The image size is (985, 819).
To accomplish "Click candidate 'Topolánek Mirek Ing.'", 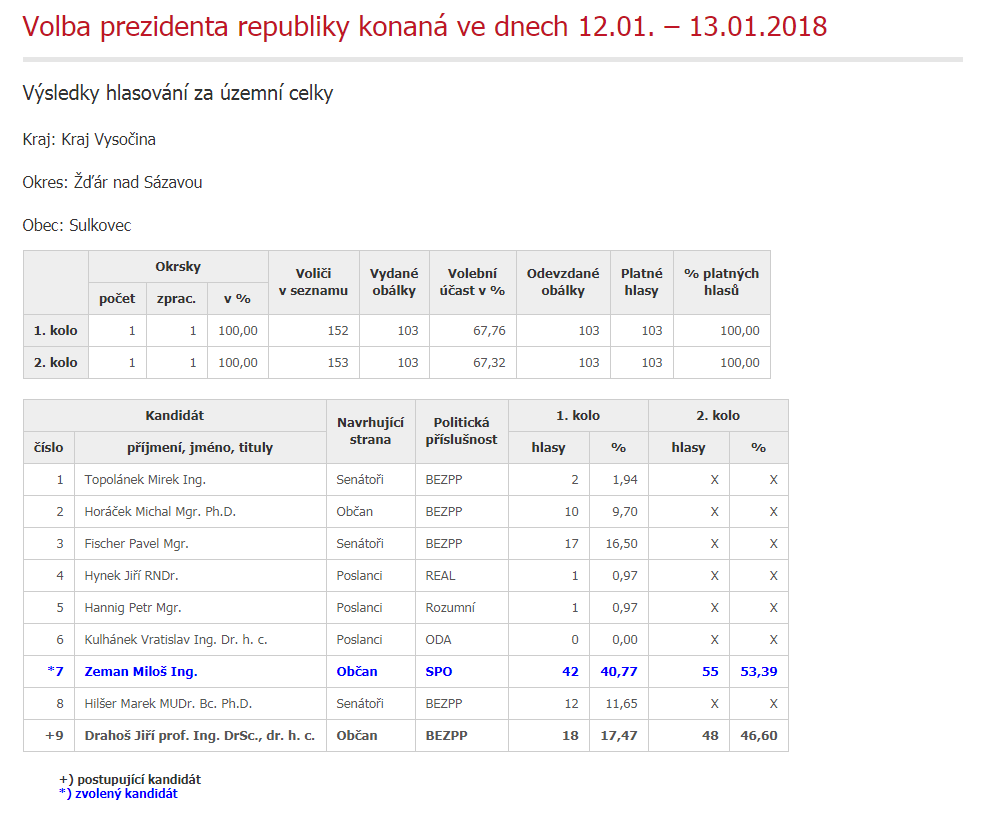I will coord(145,479).
